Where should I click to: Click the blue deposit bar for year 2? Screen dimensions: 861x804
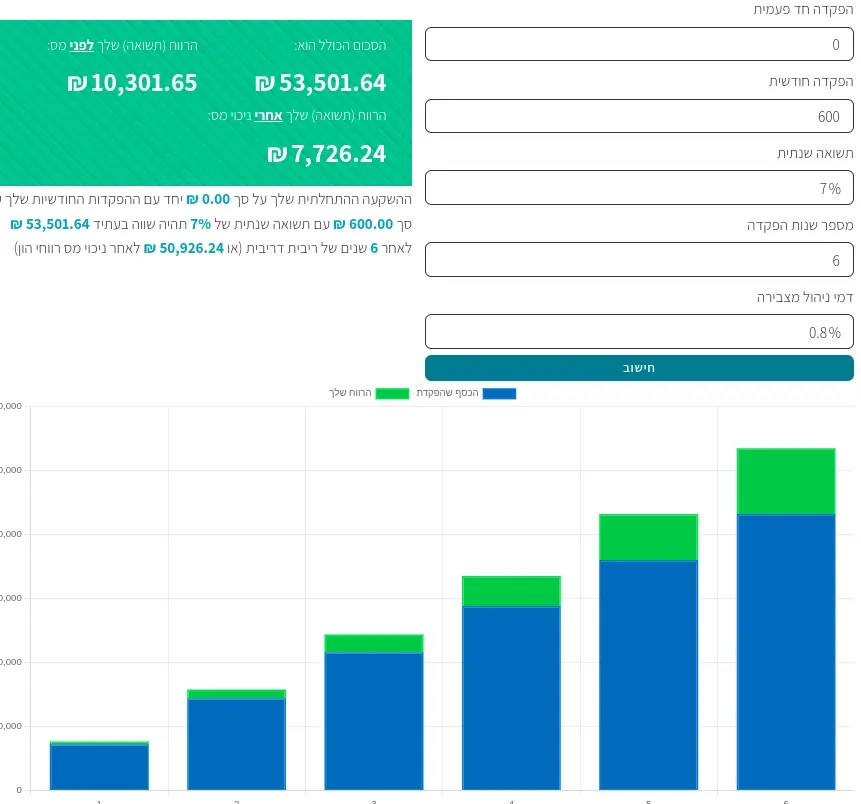click(236, 744)
